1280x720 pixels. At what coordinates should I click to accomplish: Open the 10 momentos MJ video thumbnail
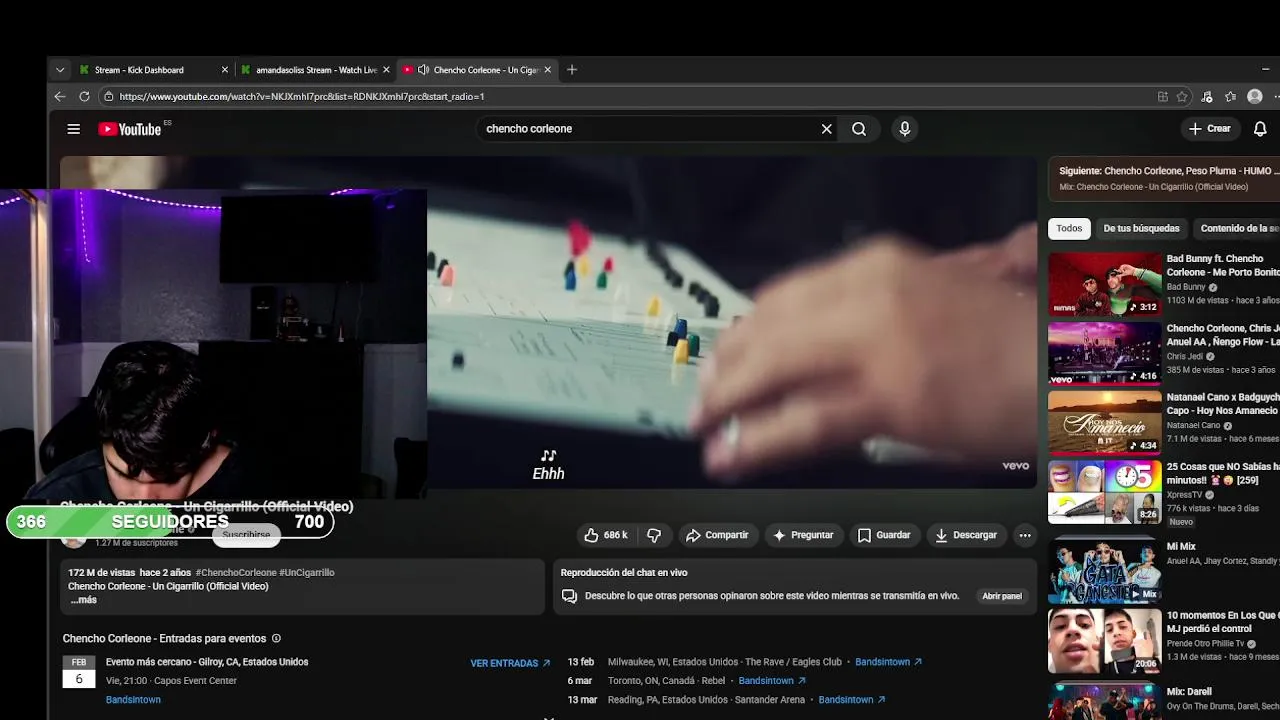click(1104, 640)
